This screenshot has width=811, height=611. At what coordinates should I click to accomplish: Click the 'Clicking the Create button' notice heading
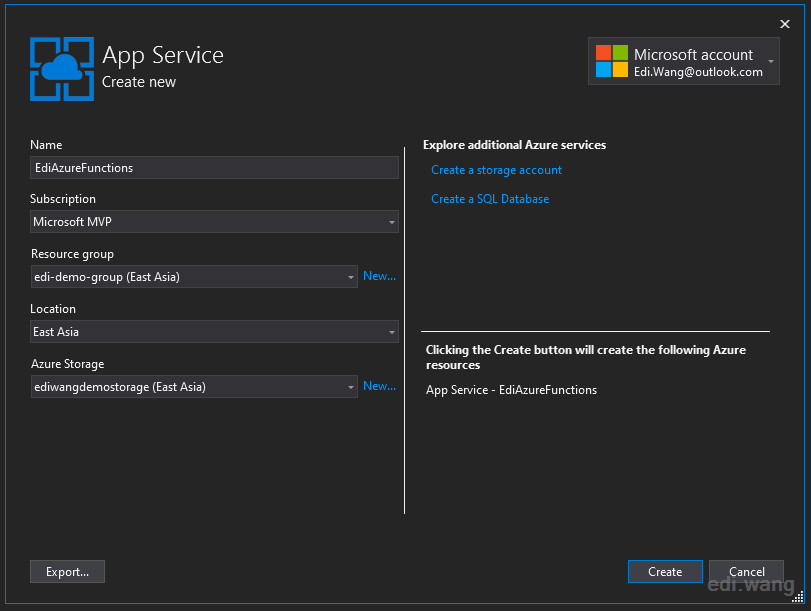click(x=585, y=357)
